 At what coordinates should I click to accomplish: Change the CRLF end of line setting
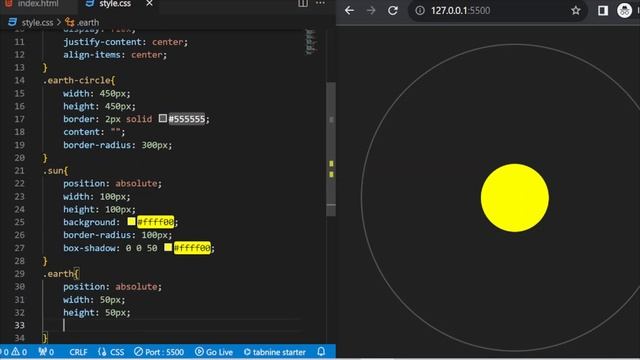(78, 352)
